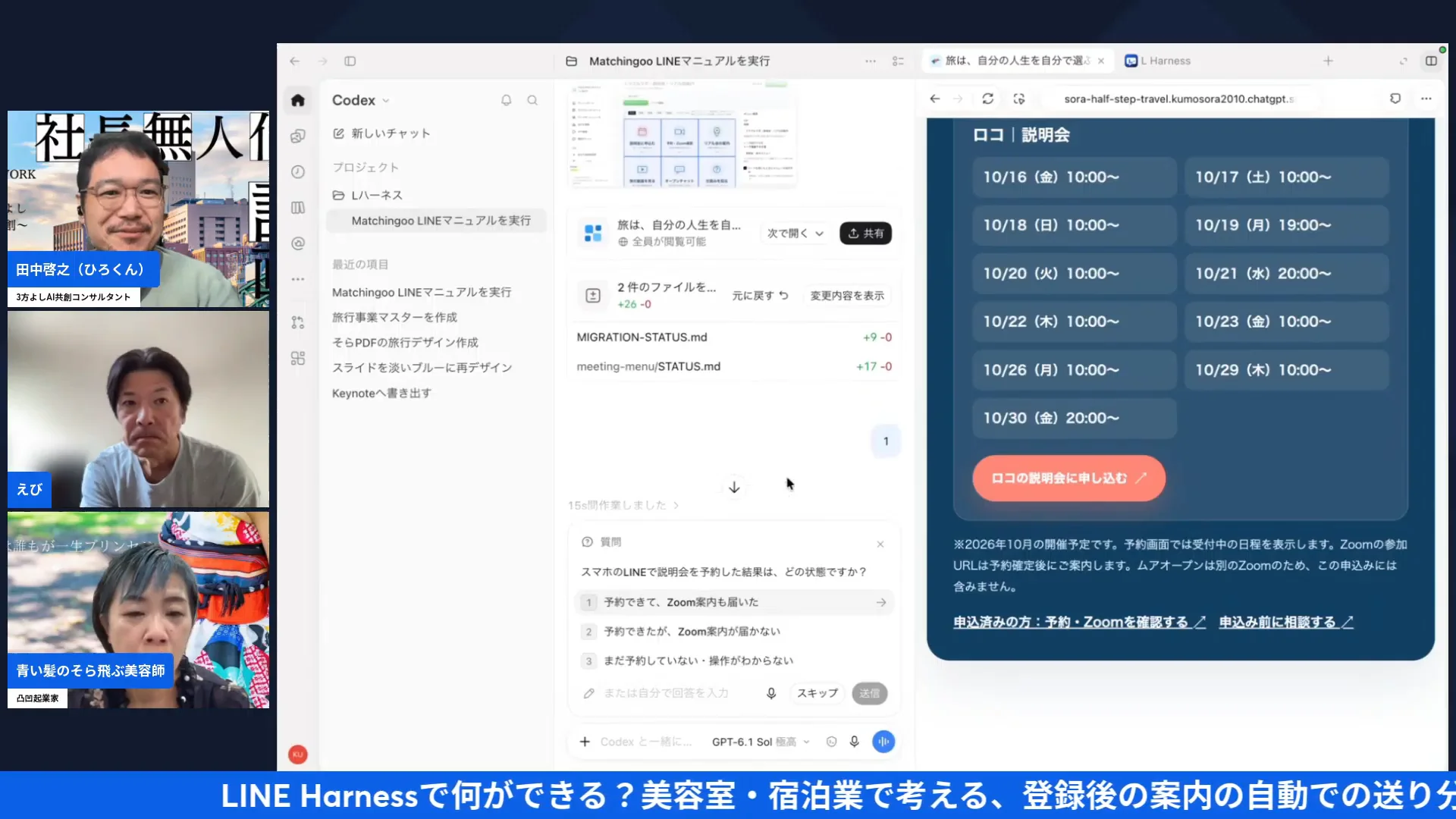This screenshot has width=1456, height=819.
Task: Expand the Codex title dropdown
Action: click(x=361, y=100)
